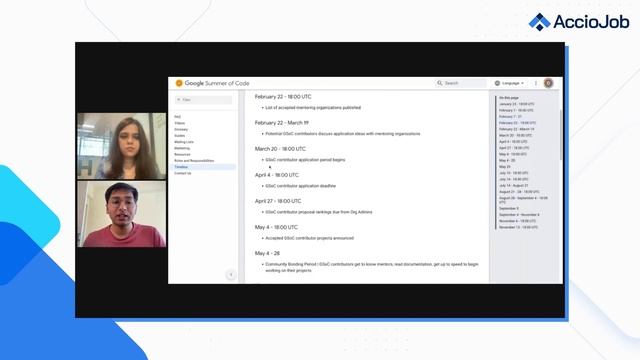
Task: Jump to 'September 5' in On this page
Action: click(509, 208)
